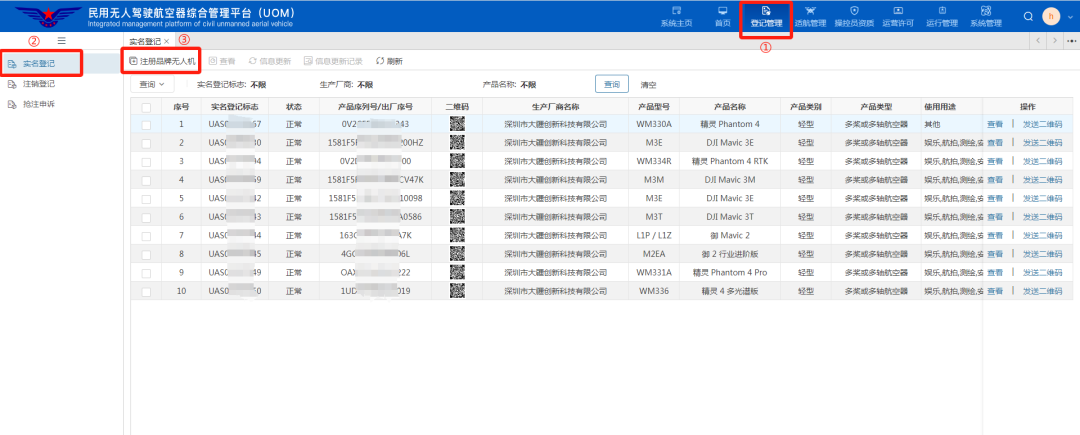Open the 运营许可 navigation item
Screen dimensions: 1080x435
(x=897, y=17)
